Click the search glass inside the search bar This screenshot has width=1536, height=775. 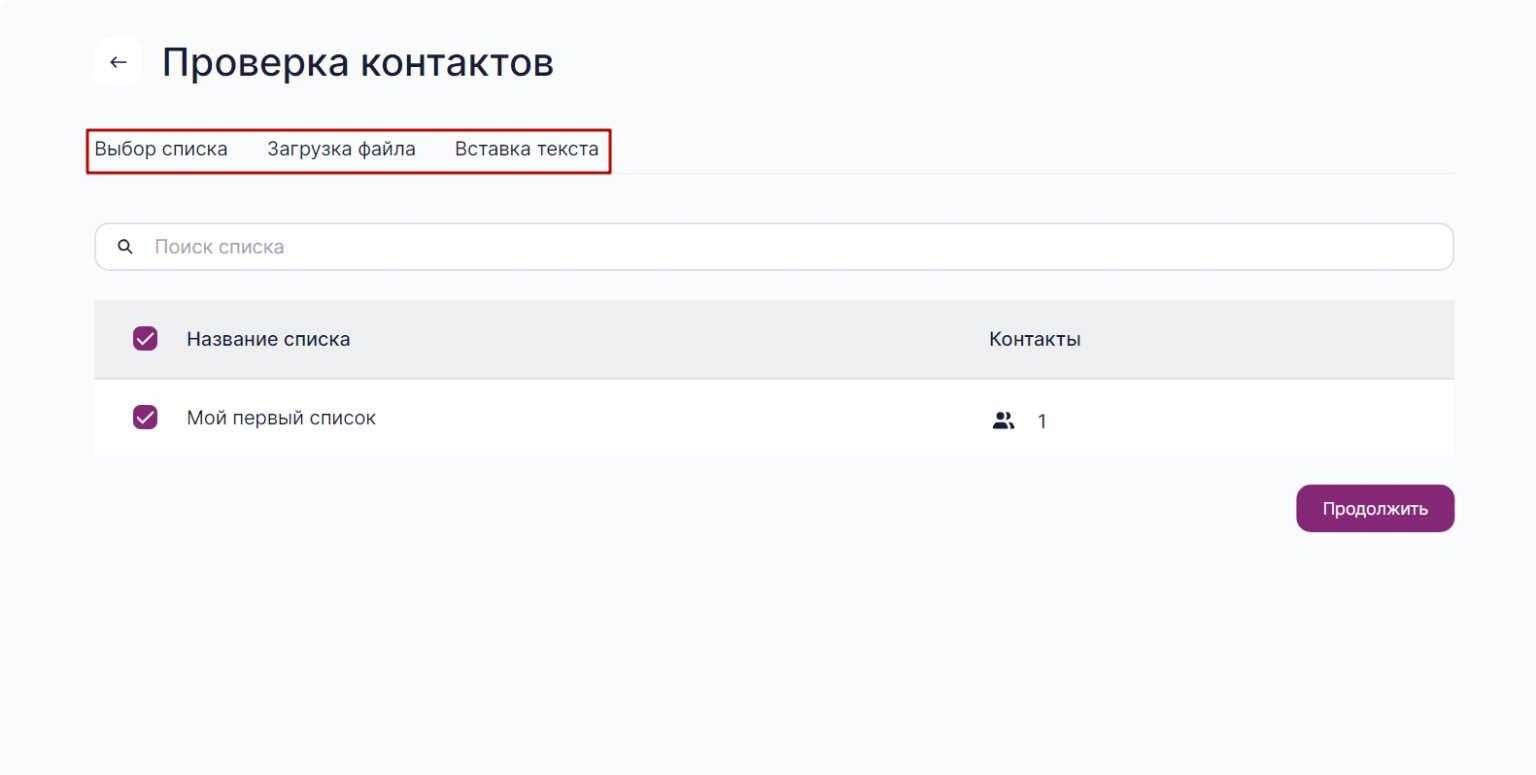tap(125, 246)
